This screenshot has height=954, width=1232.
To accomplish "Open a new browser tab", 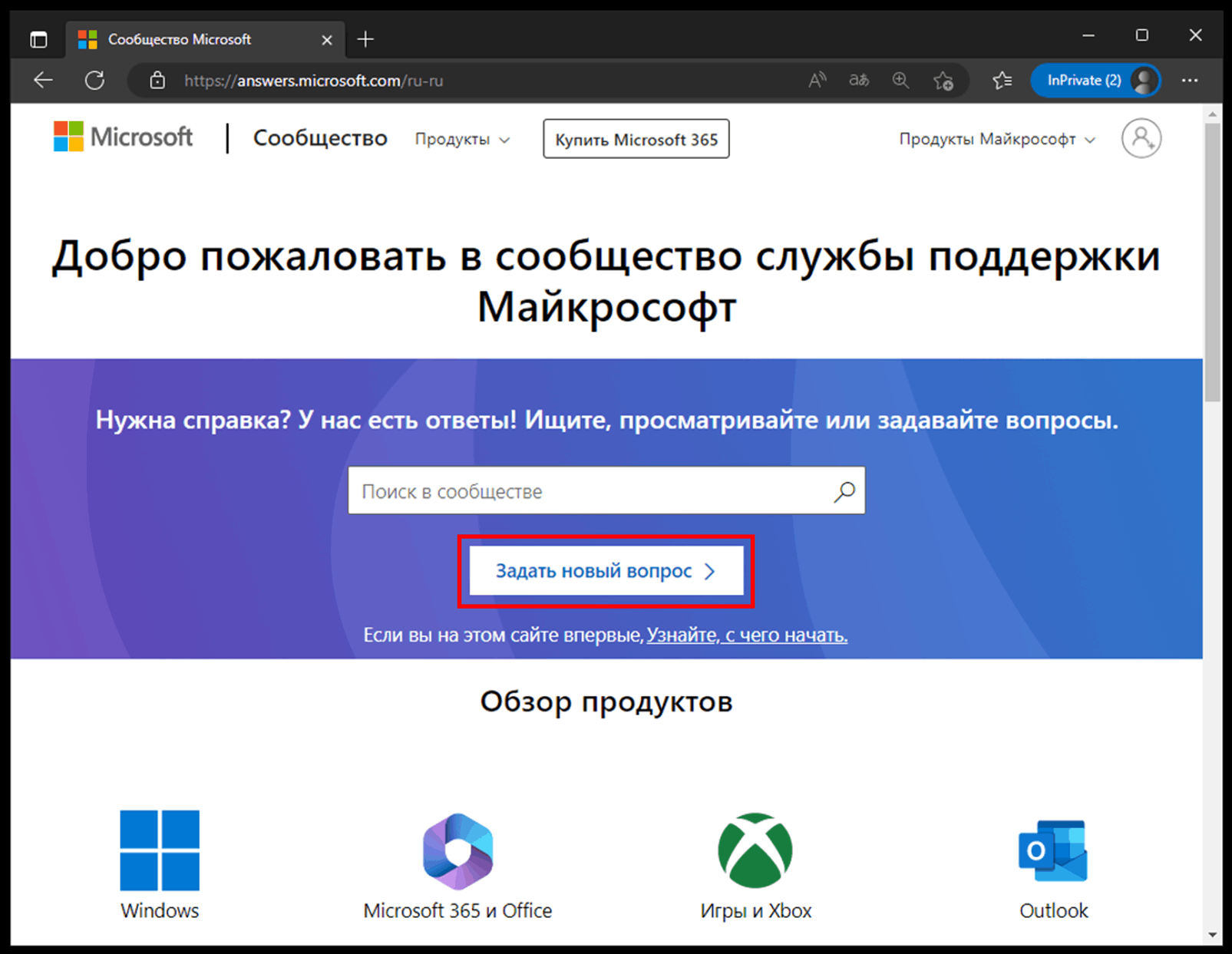I will (x=365, y=39).
